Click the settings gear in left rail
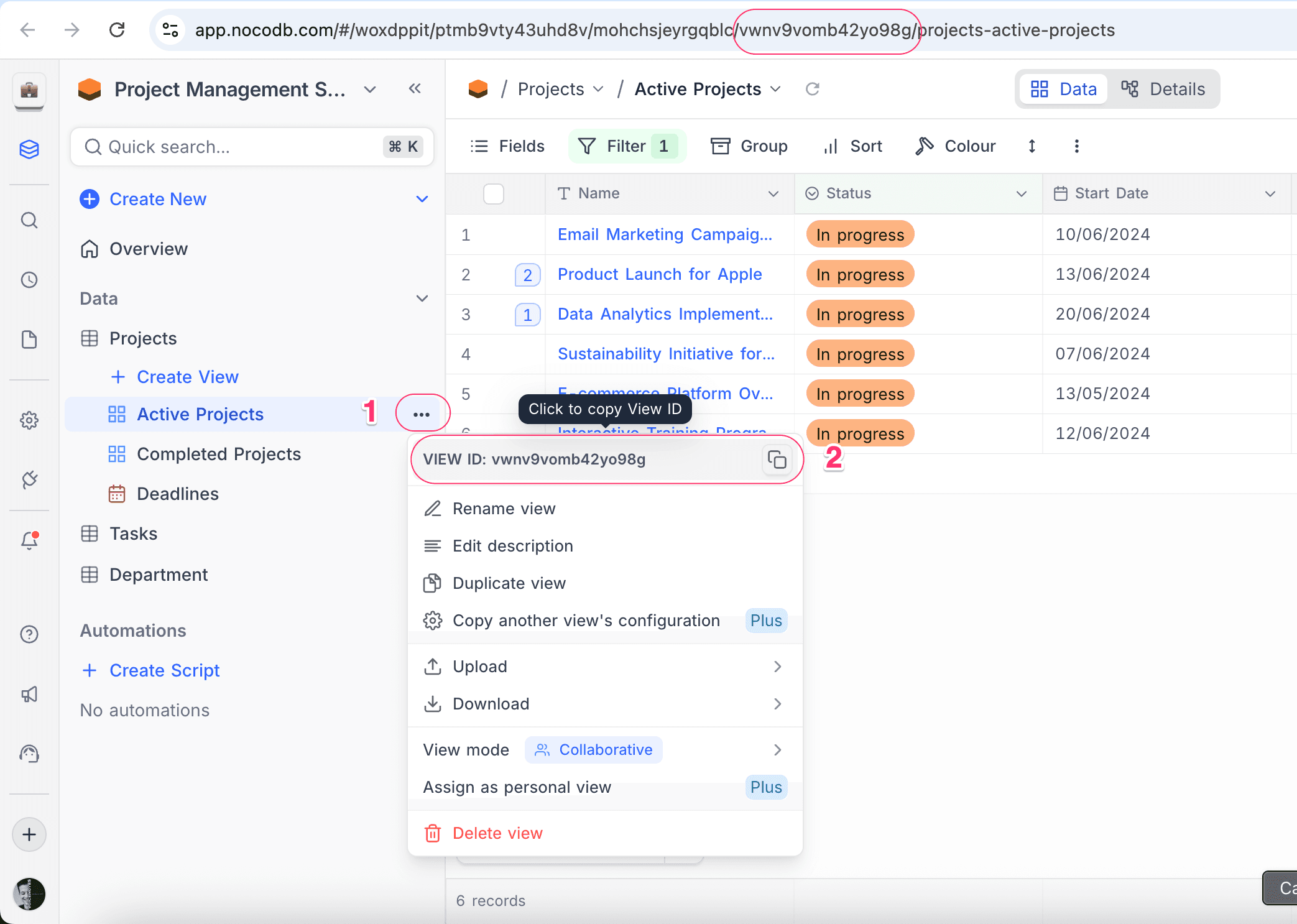Viewport: 1297px width, 924px height. pos(29,420)
